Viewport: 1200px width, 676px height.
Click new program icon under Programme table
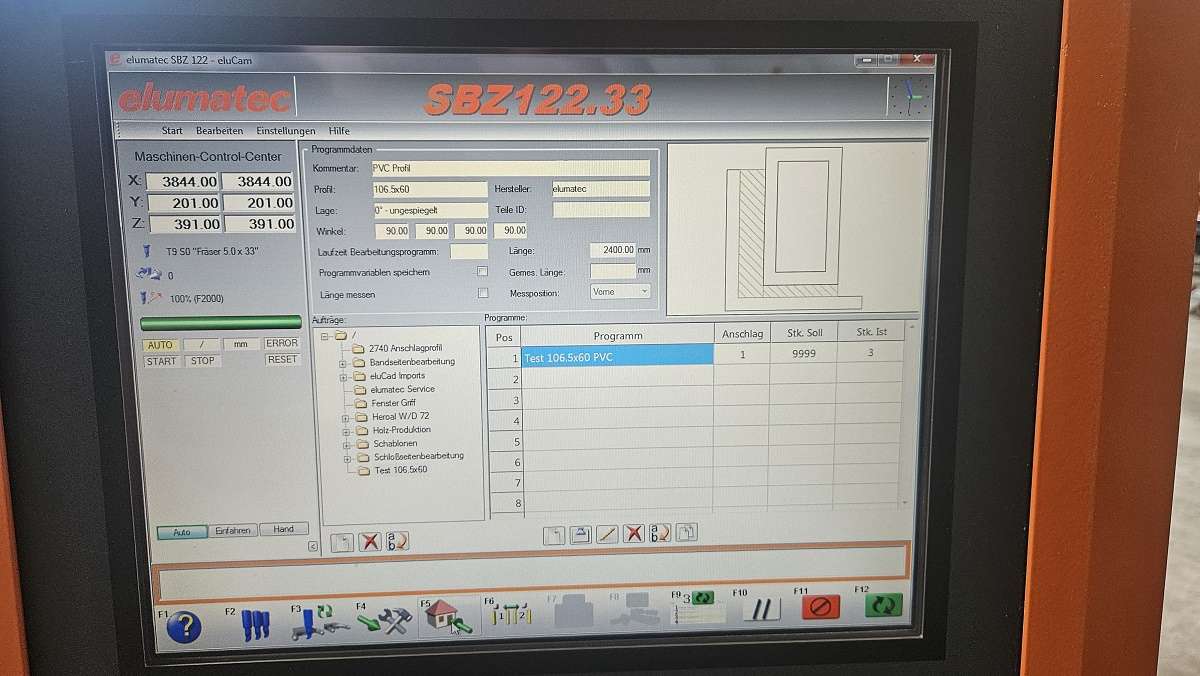(x=554, y=535)
